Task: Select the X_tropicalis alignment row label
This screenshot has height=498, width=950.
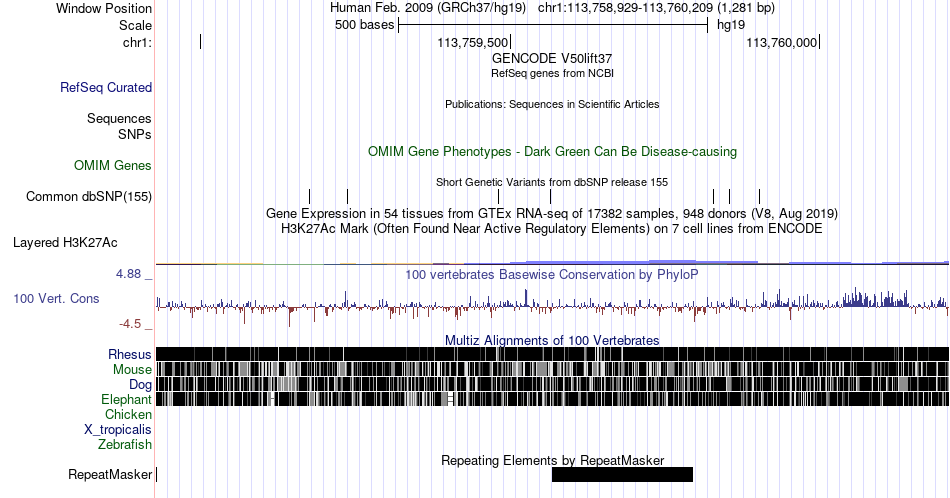Action: point(118,430)
